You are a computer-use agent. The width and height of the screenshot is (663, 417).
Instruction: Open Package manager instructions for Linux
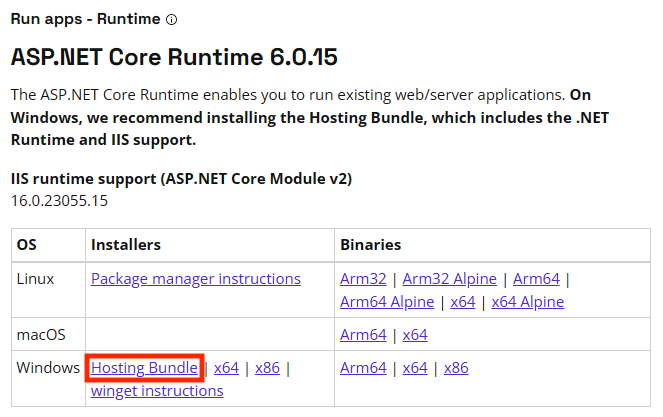[x=196, y=279]
